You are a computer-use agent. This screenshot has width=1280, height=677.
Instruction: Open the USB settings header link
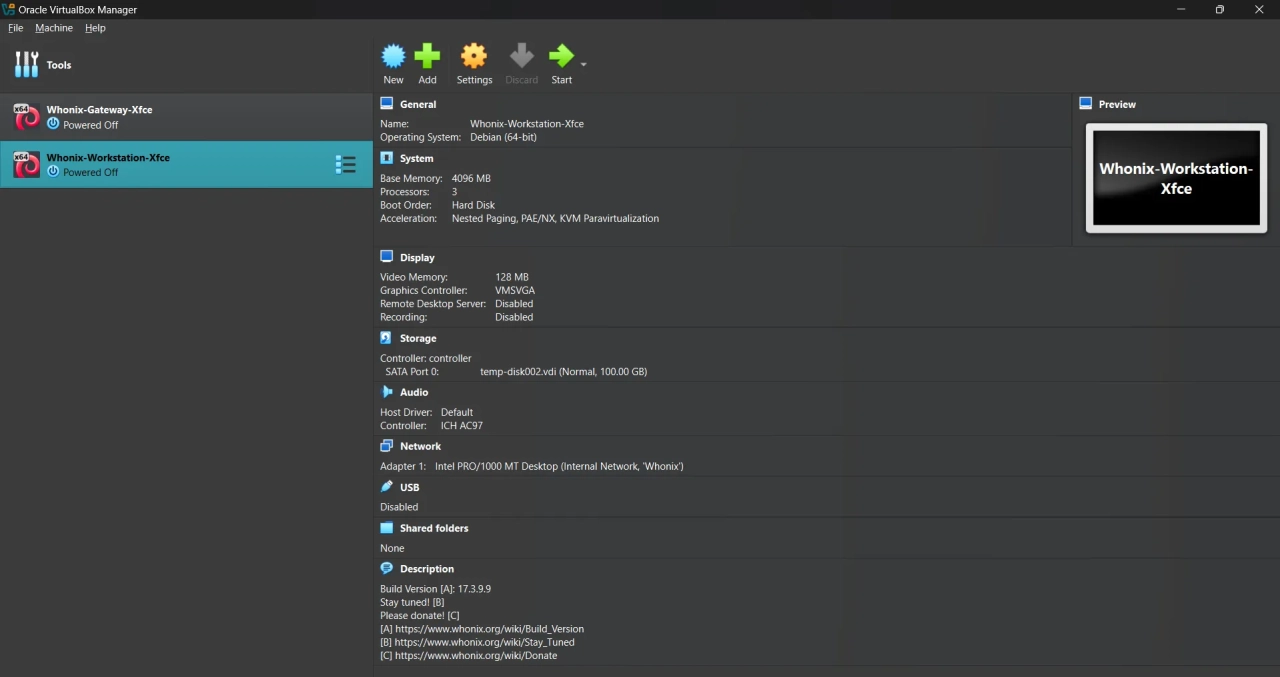click(x=410, y=487)
